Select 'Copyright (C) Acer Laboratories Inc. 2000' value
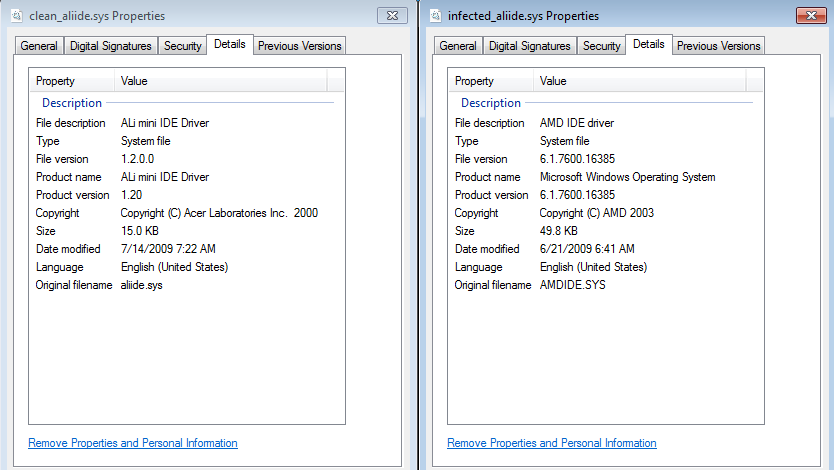Screen dimensions: 834x470 (219, 213)
